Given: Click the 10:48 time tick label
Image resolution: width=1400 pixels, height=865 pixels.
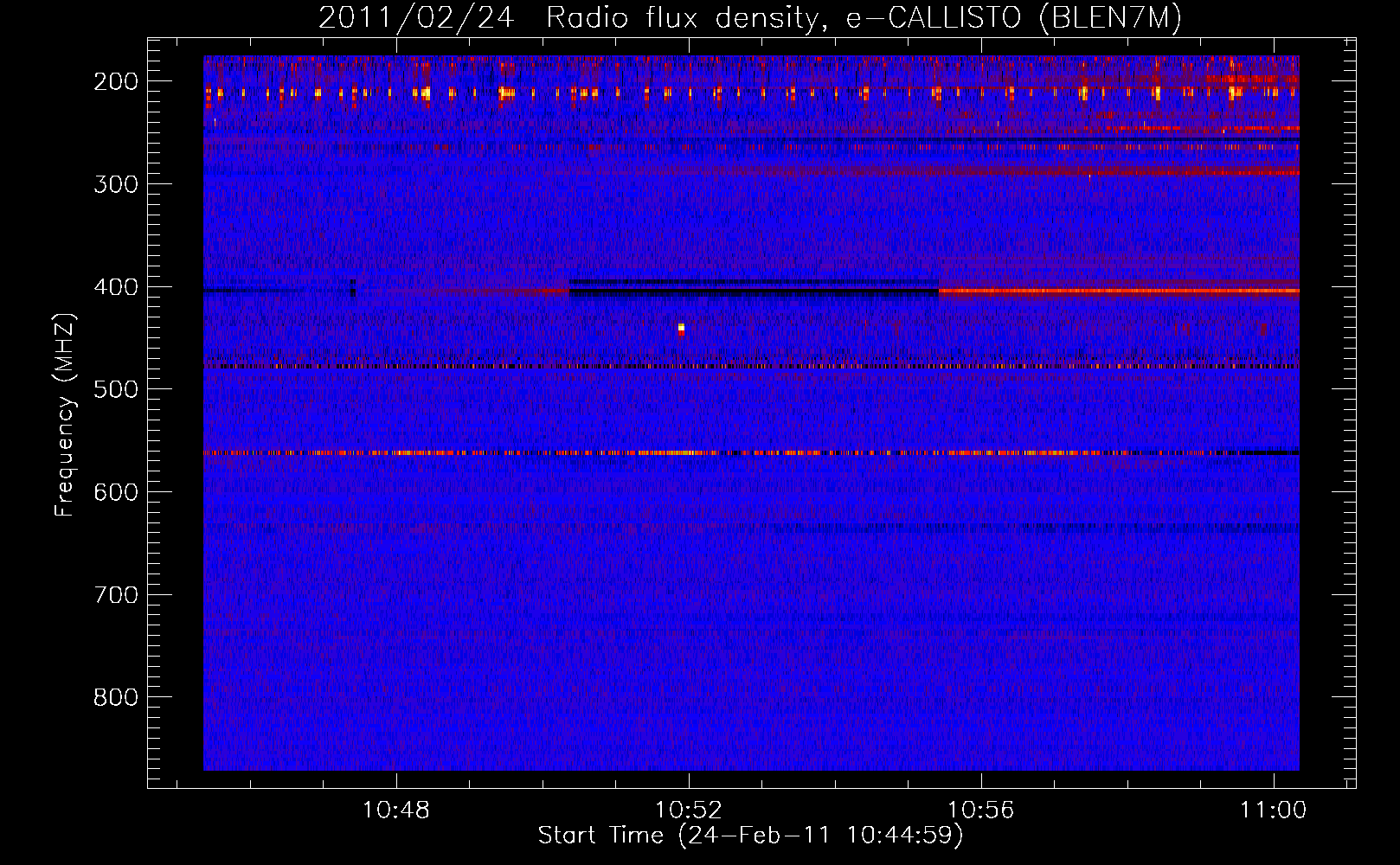Looking at the screenshot, I should [x=396, y=811].
